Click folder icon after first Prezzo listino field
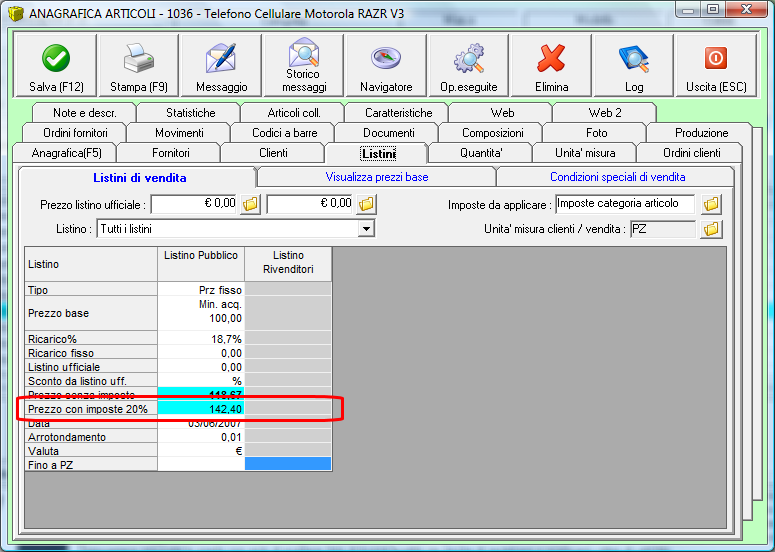Screen dimensions: 775x552 click(251, 204)
